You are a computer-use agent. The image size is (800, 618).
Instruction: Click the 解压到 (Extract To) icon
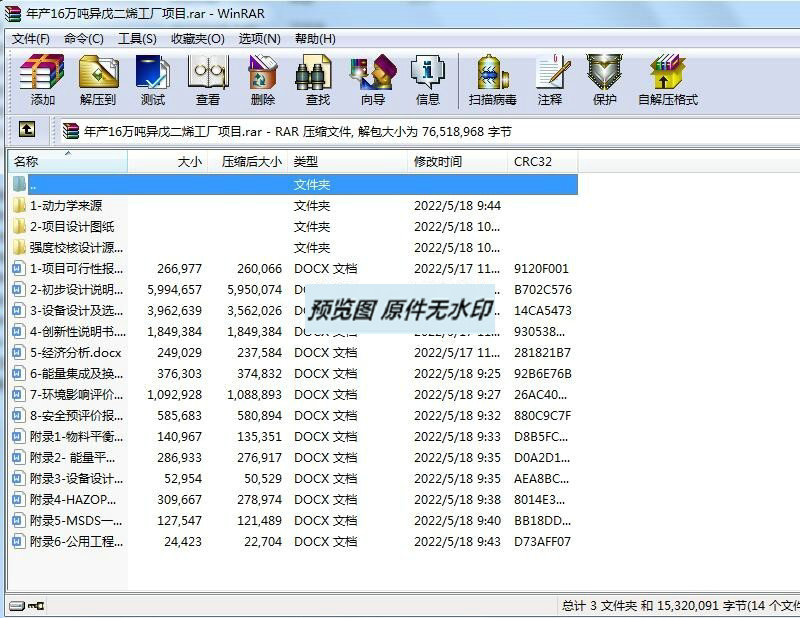click(x=98, y=80)
